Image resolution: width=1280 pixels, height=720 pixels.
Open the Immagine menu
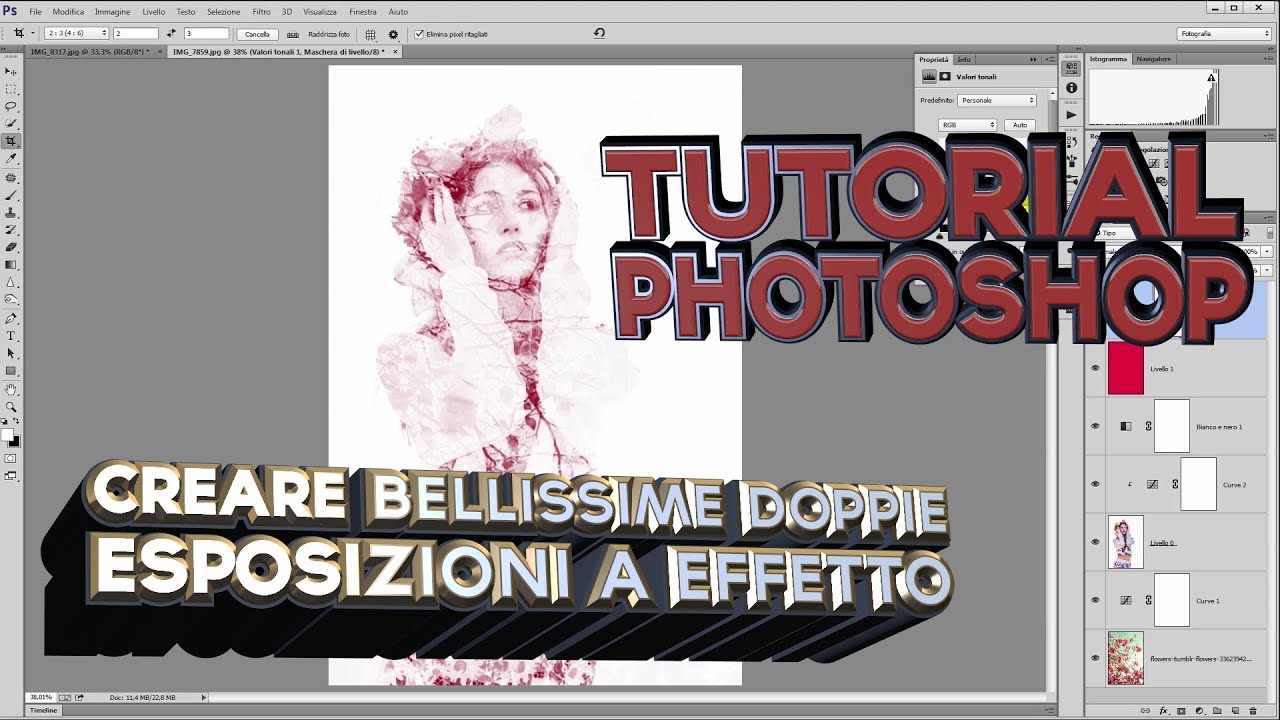point(112,12)
